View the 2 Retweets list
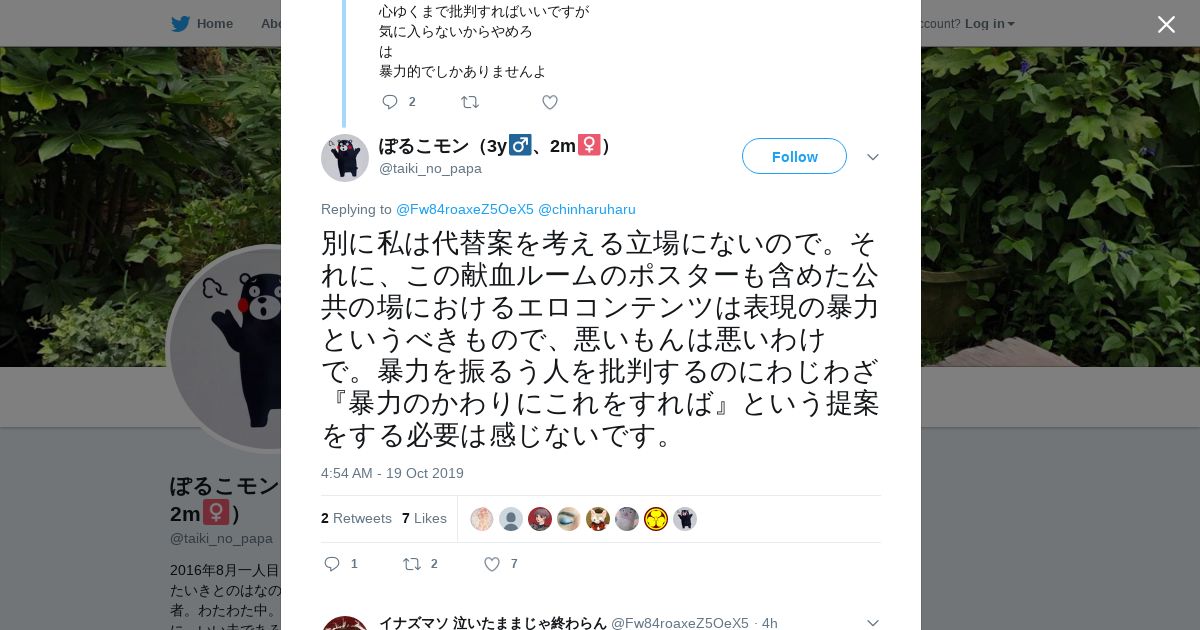This screenshot has width=1200, height=630. coord(356,518)
